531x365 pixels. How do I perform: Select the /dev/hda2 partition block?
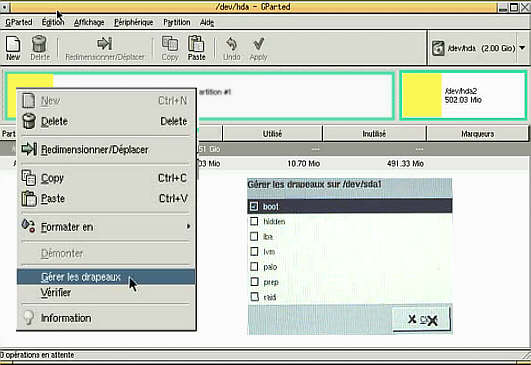(x=463, y=95)
